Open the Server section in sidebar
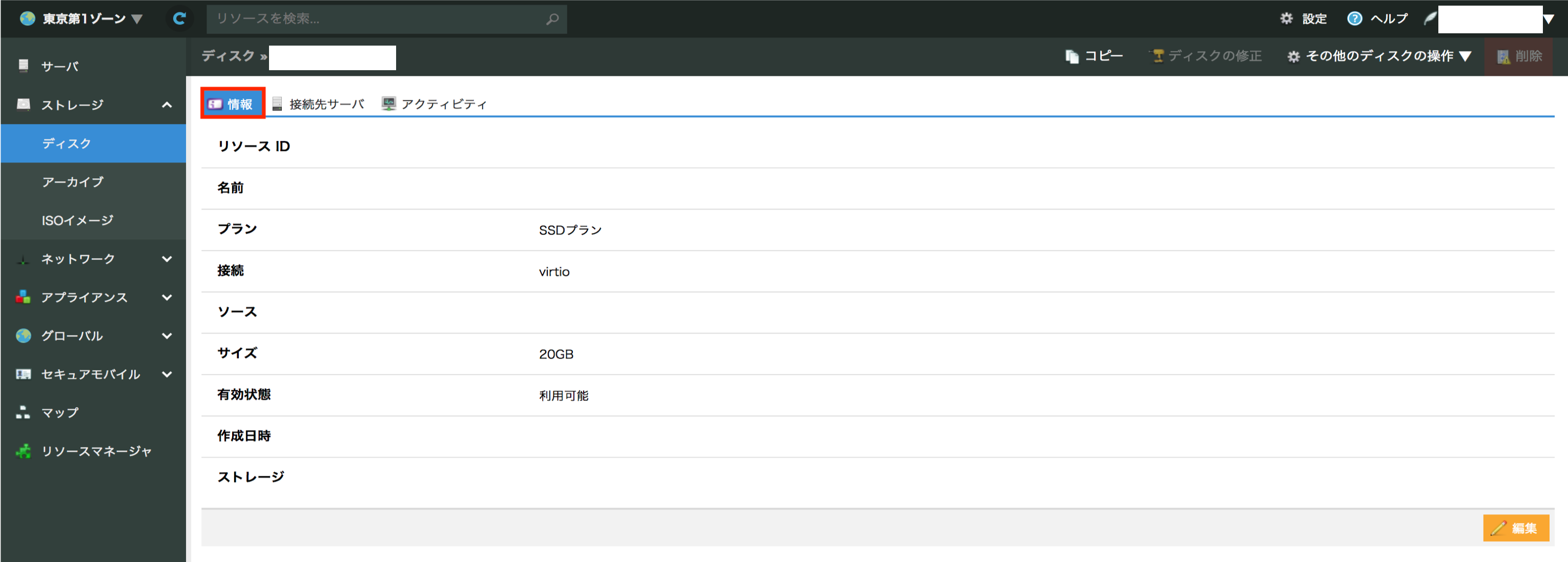 59,67
